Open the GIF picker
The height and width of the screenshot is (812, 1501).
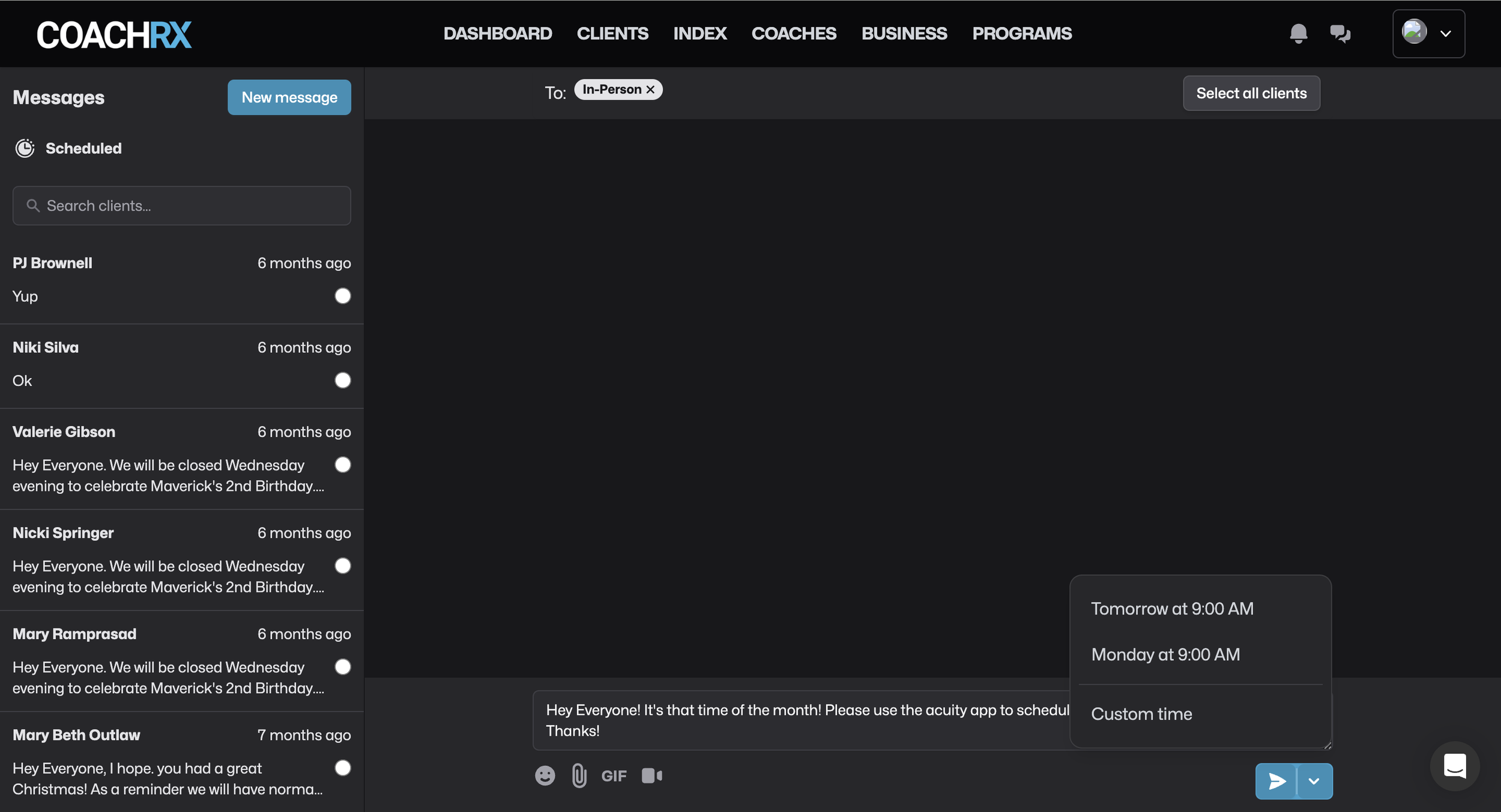coord(614,776)
